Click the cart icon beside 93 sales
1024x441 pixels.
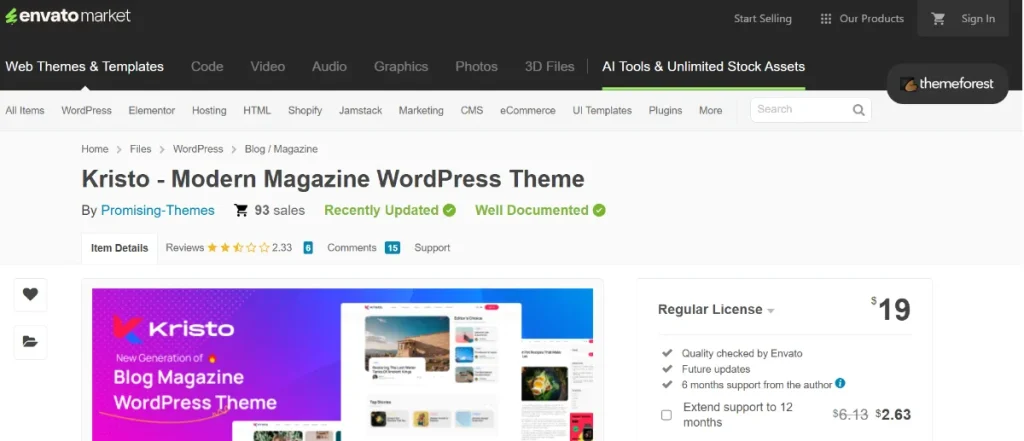[x=241, y=210]
